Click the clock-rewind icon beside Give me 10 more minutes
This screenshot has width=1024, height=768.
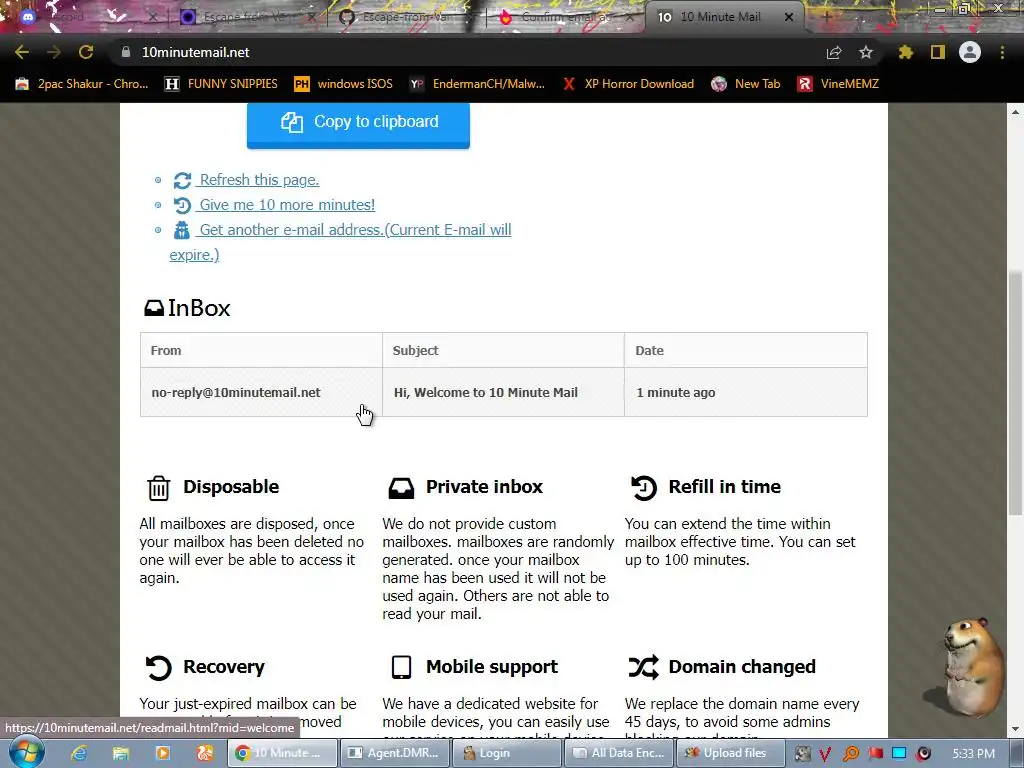182,205
